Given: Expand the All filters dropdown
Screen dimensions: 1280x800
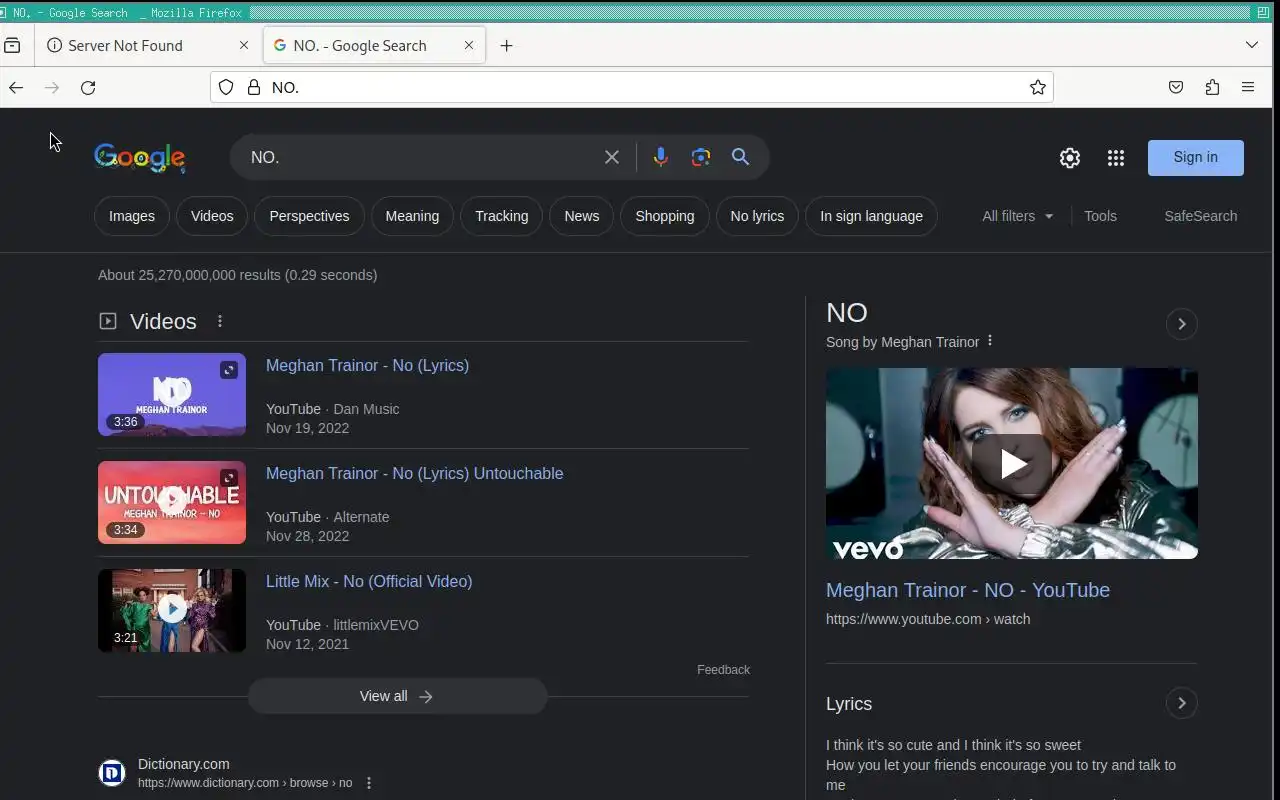Looking at the screenshot, I should [1018, 216].
